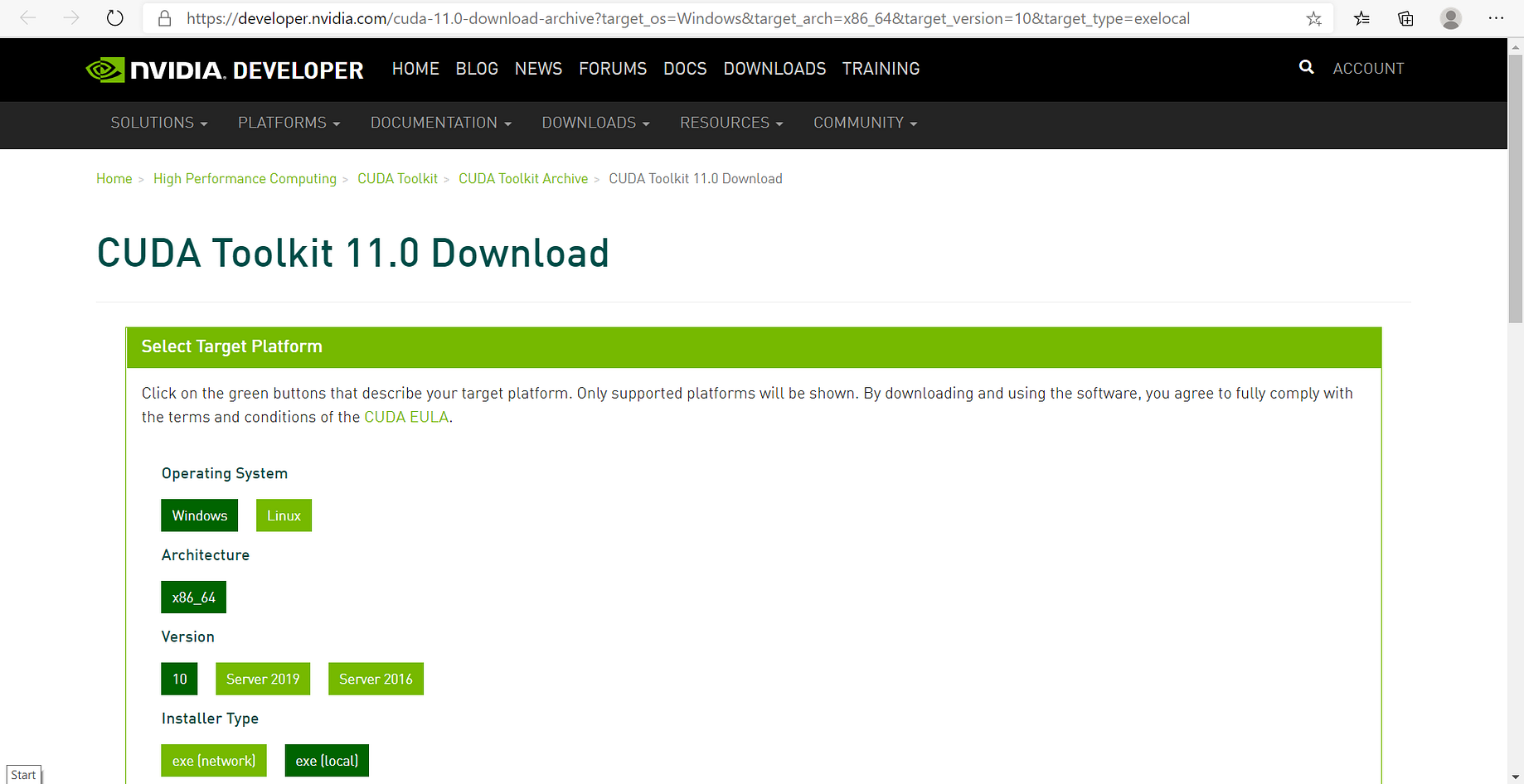Expand the SOLUTIONS dropdown menu
1524x784 pixels.
pos(159,123)
